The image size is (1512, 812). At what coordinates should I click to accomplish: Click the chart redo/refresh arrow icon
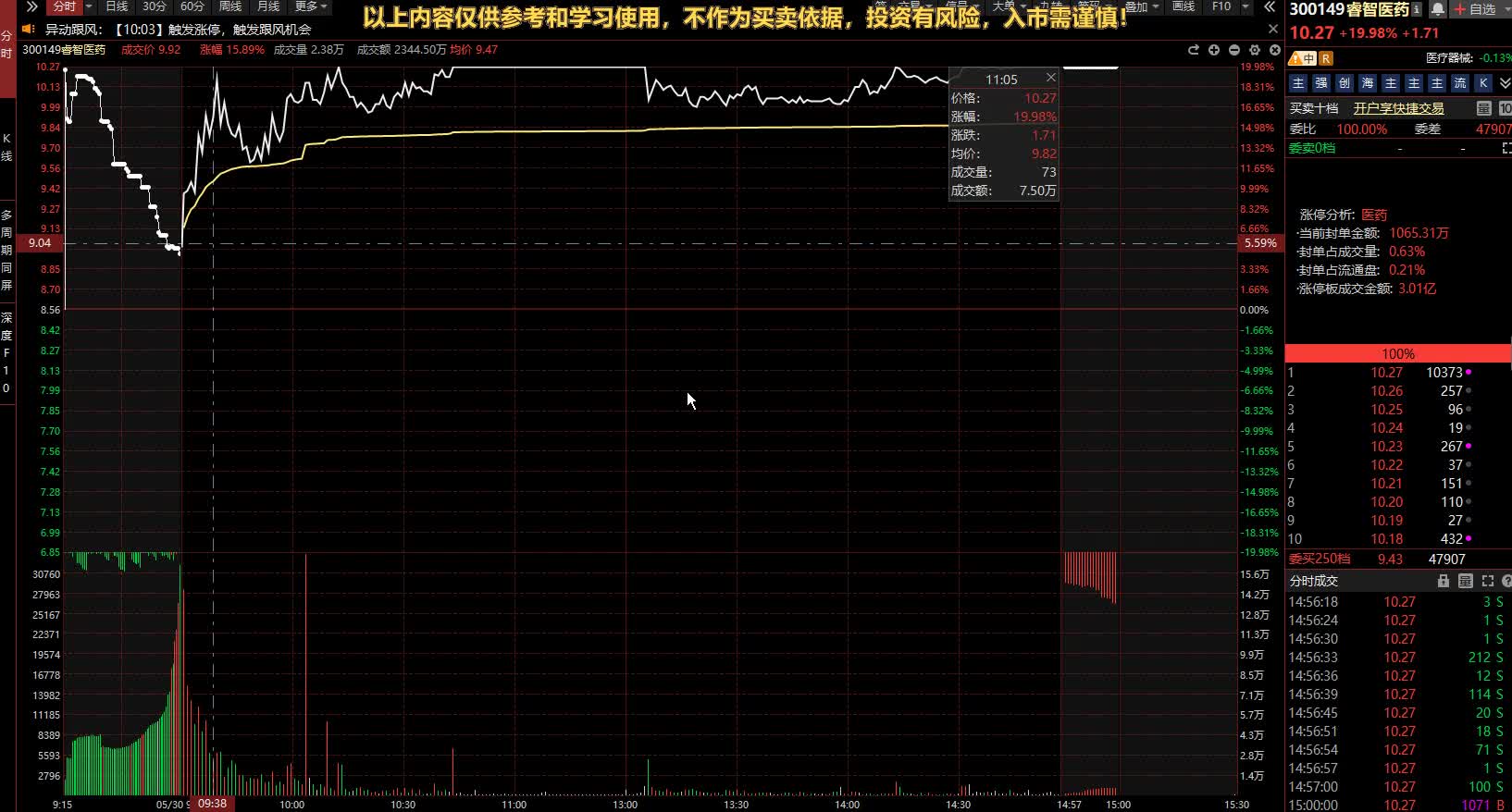[x=1193, y=50]
